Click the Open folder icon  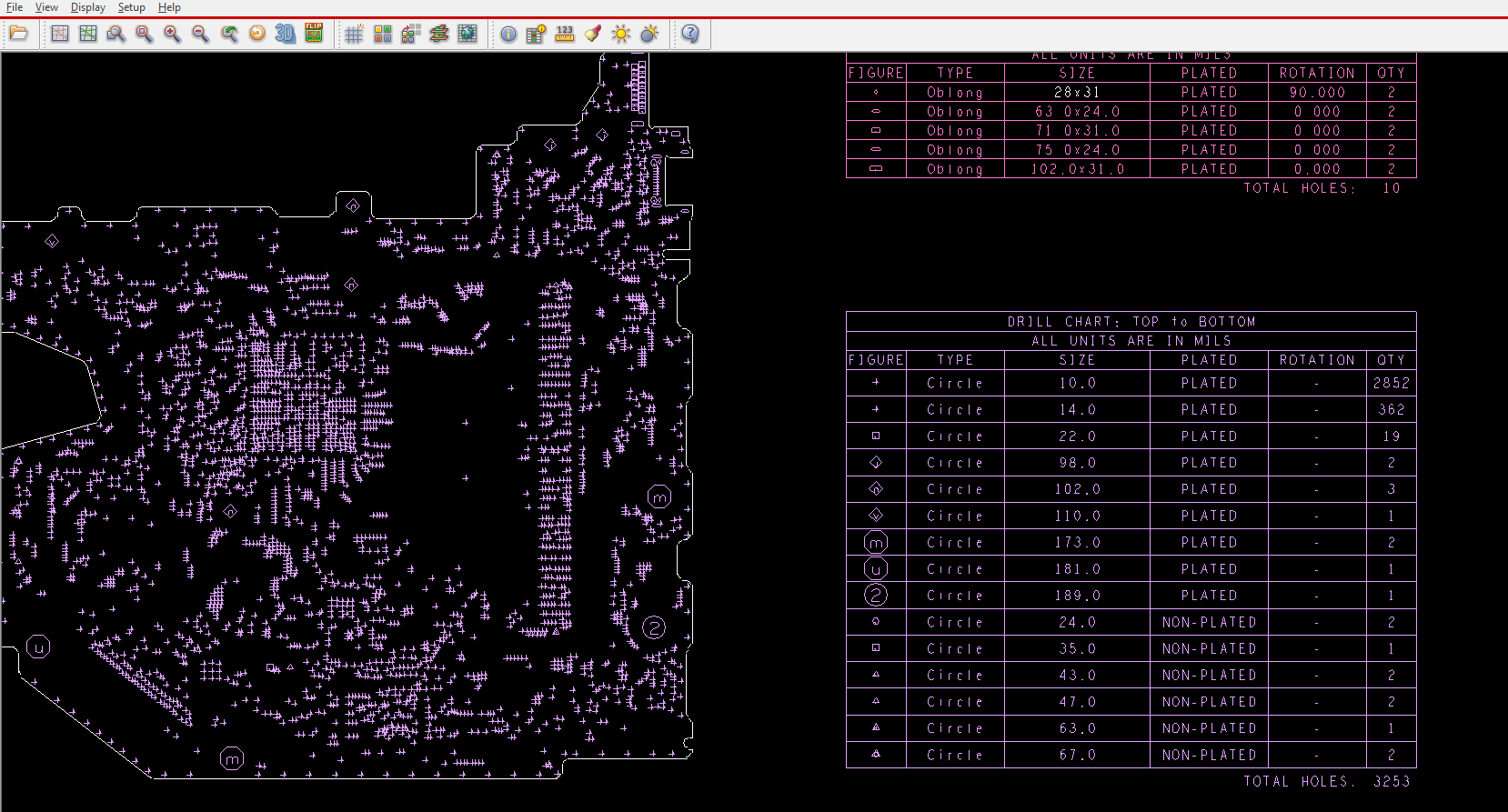click(18, 35)
